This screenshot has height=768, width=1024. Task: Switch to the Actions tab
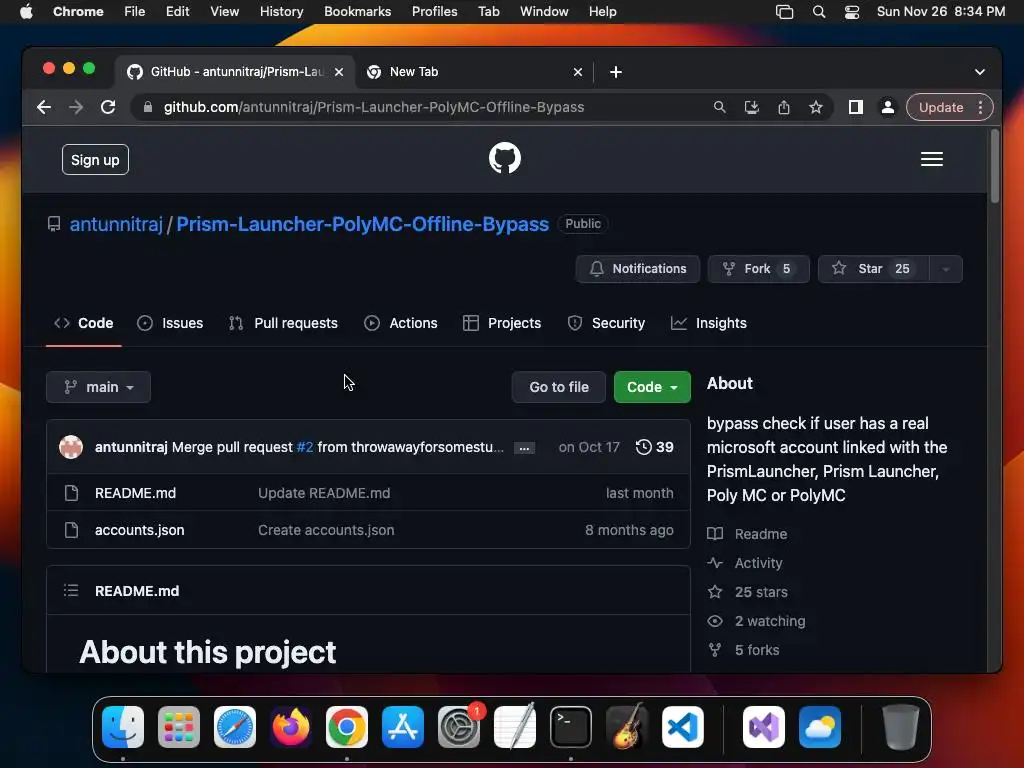pyautogui.click(x=401, y=323)
